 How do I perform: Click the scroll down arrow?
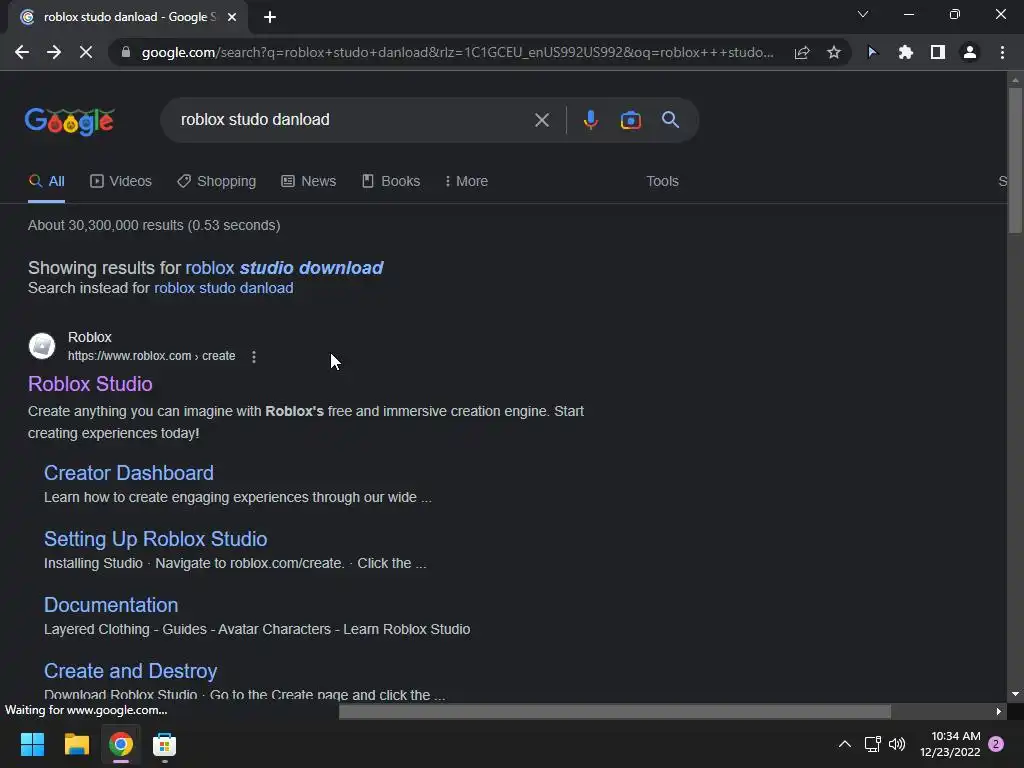(x=1015, y=694)
